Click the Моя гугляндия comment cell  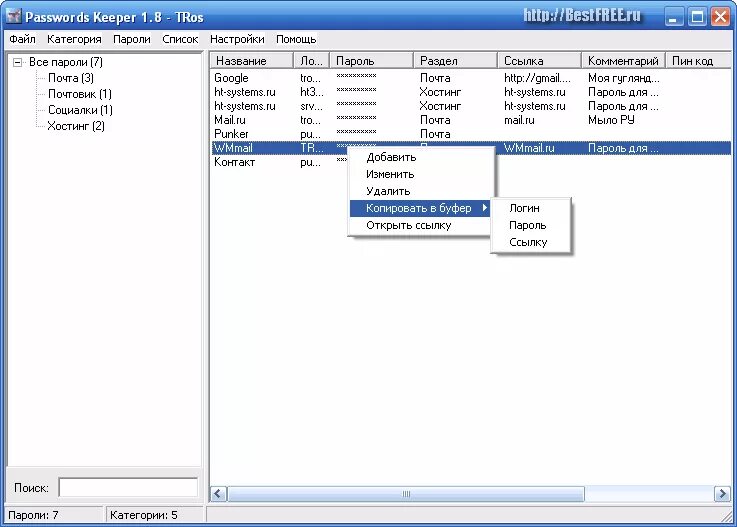pos(624,78)
